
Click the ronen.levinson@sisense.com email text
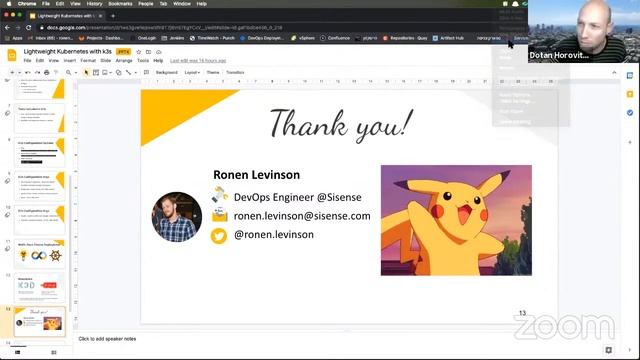302,216
